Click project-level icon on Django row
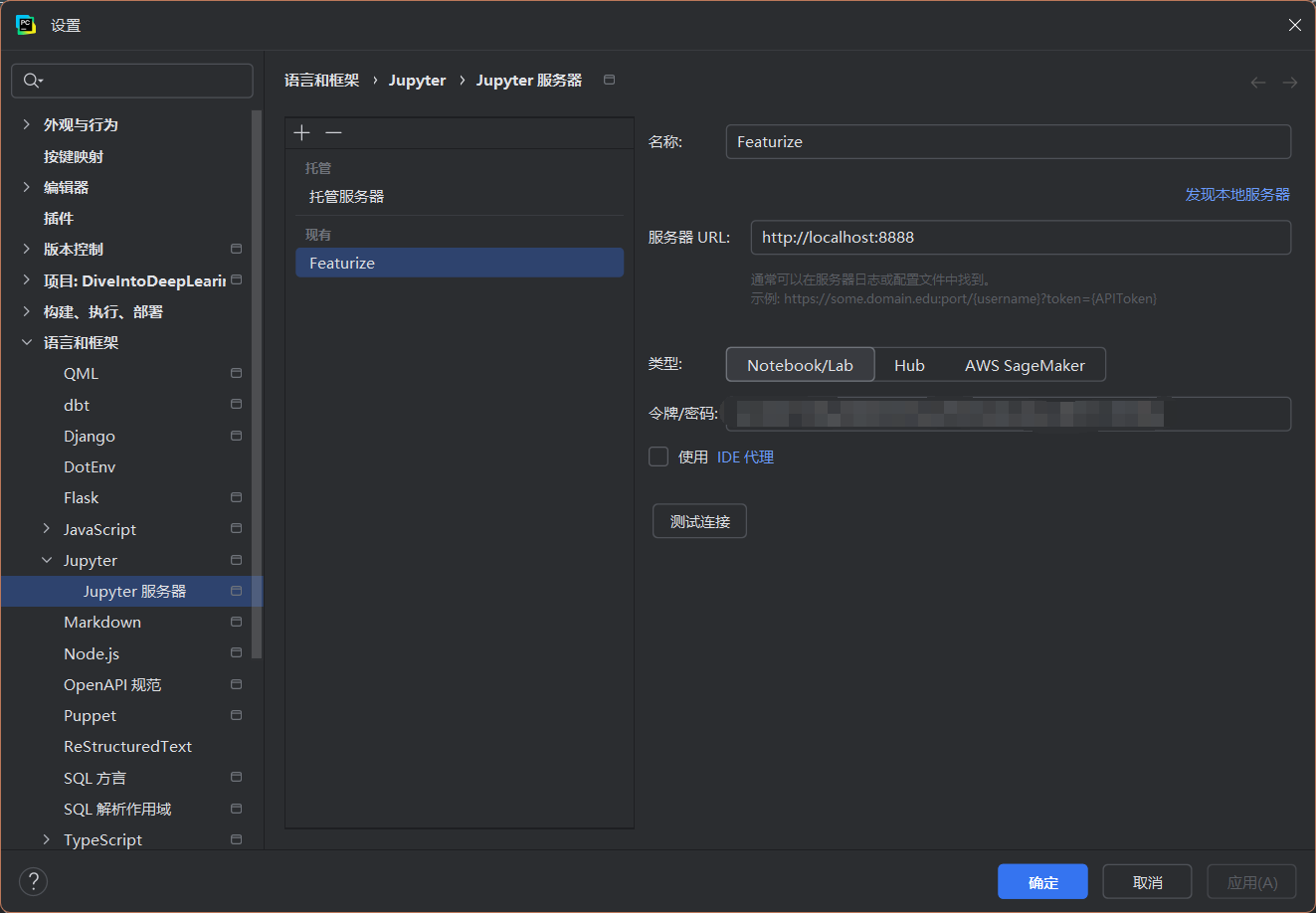 click(x=236, y=436)
